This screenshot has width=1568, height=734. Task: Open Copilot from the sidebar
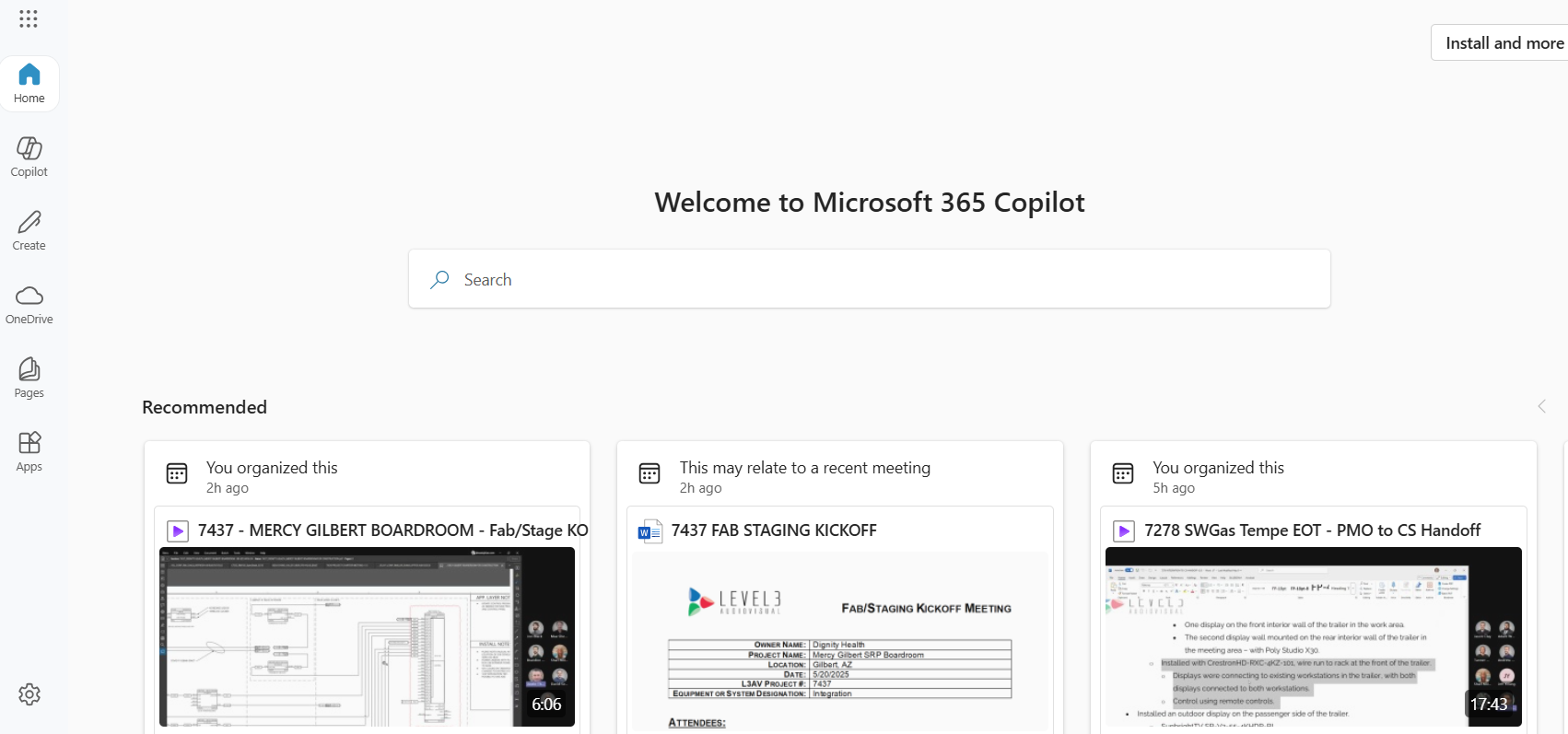(29, 157)
